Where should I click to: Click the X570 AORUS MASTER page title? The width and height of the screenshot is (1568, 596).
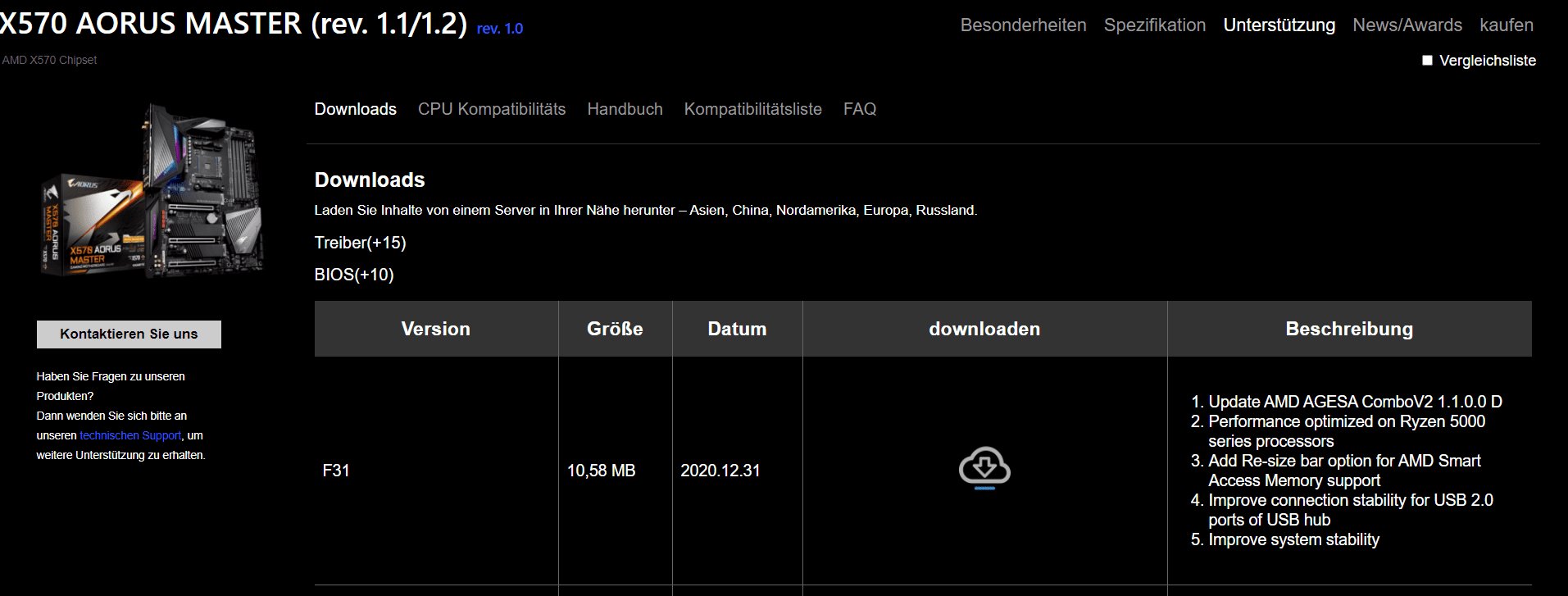click(234, 23)
